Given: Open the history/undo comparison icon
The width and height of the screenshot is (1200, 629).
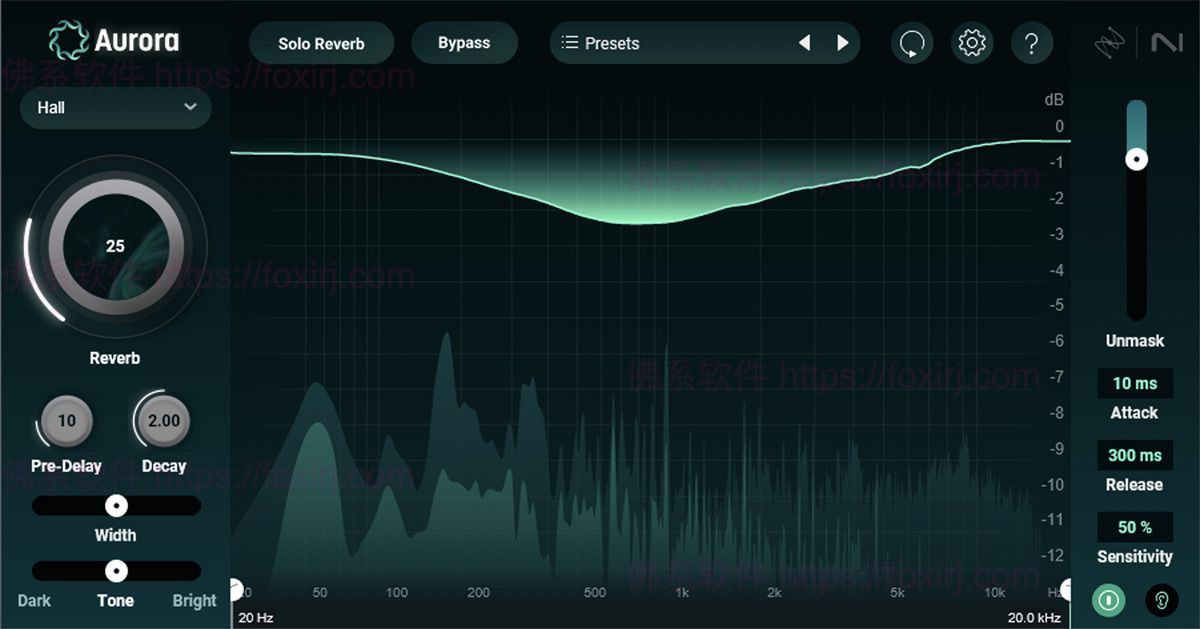Looking at the screenshot, I should (912, 43).
